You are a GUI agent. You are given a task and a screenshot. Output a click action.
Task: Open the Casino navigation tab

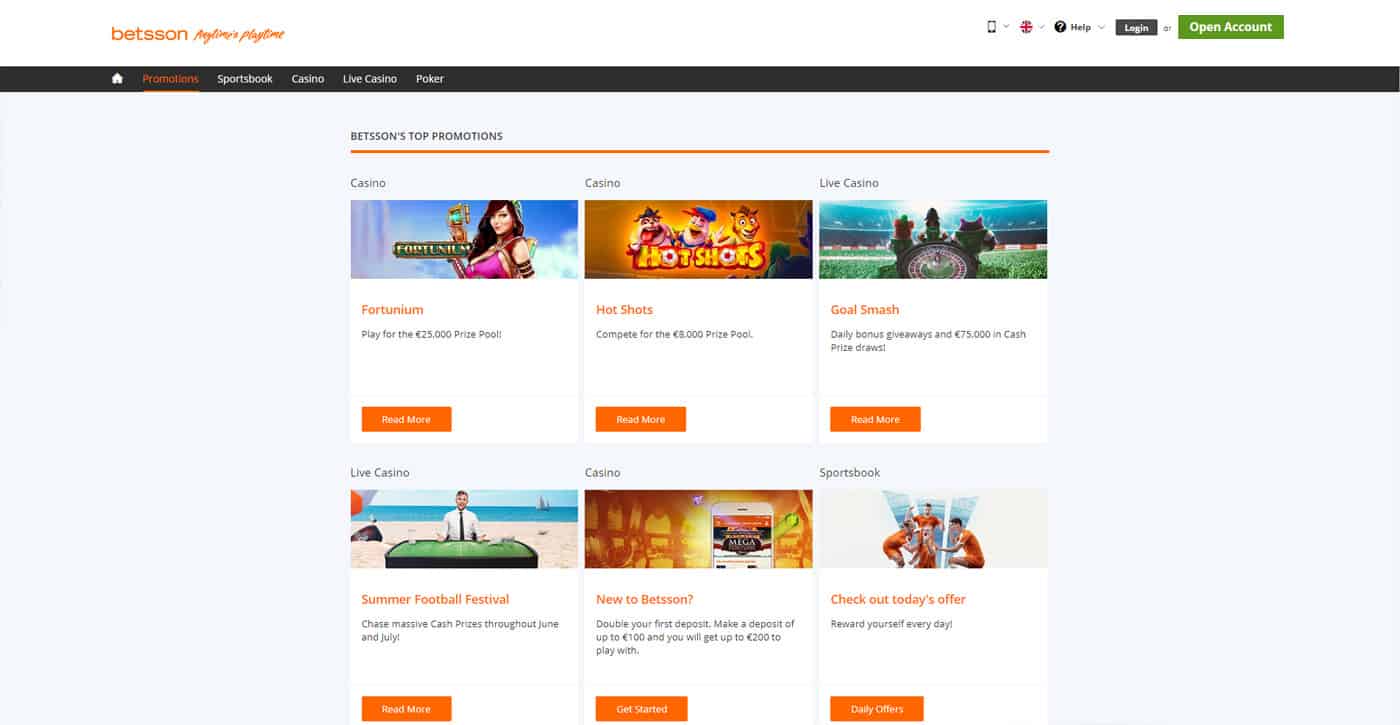click(x=308, y=79)
